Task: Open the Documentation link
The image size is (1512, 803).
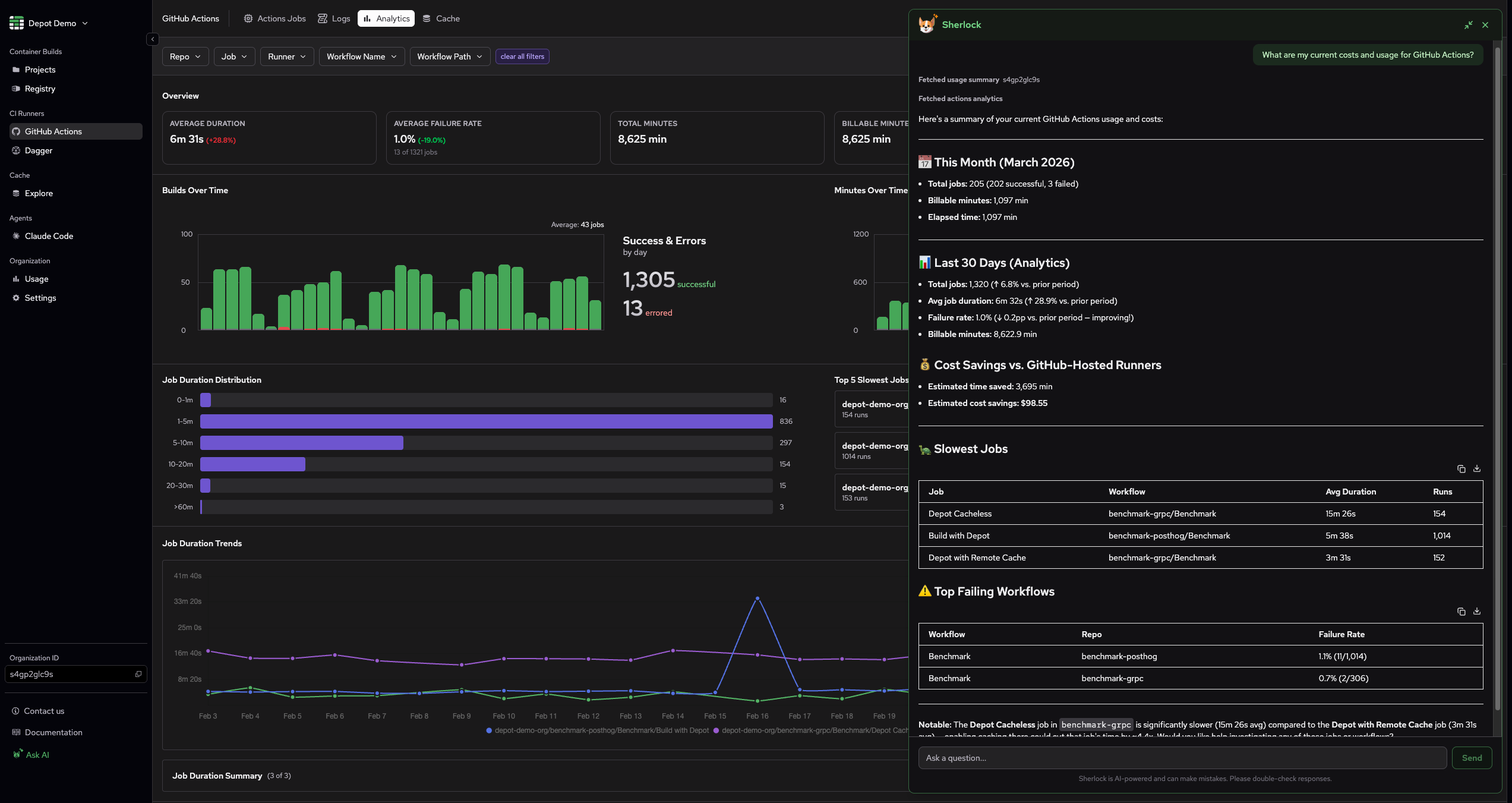Action: pyautogui.click(x=54, y=732)
